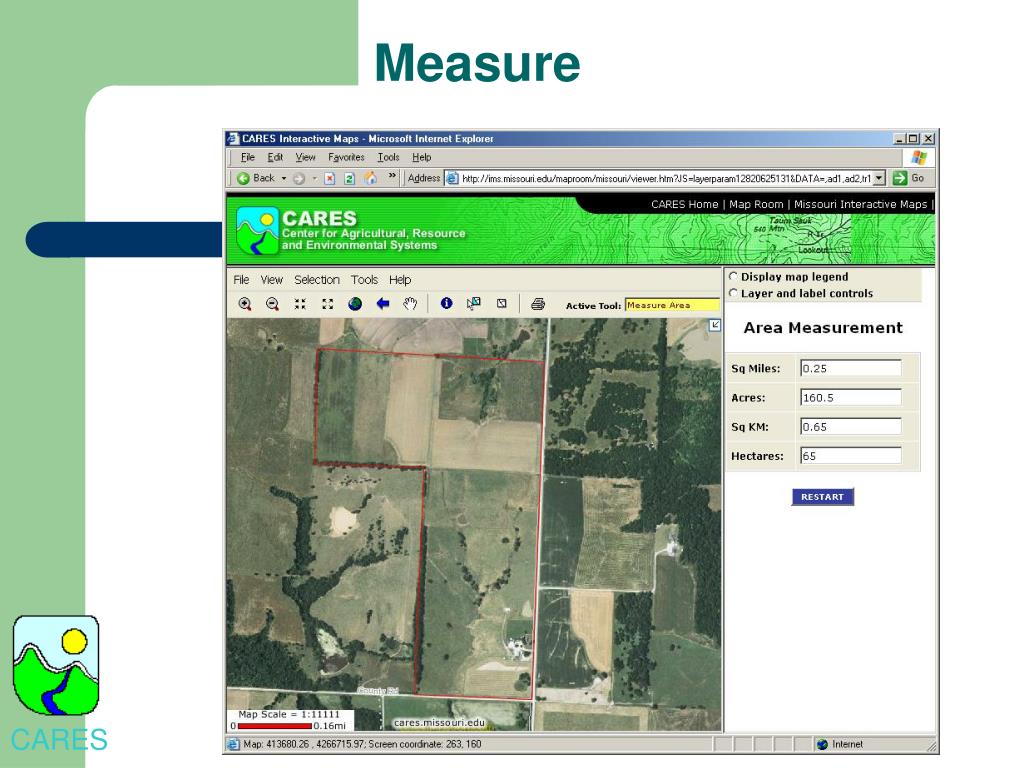Click the browser Forward arrow
Image resolution: width=1024 pixels, height=768 pixels.
tap(298, 178)
